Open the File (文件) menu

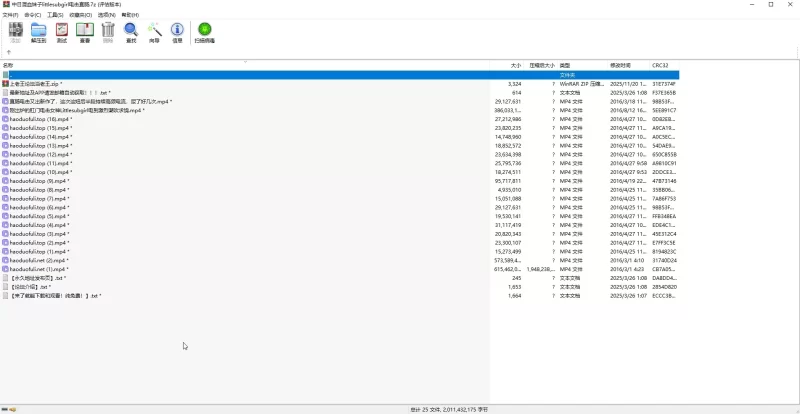[9, 15]
